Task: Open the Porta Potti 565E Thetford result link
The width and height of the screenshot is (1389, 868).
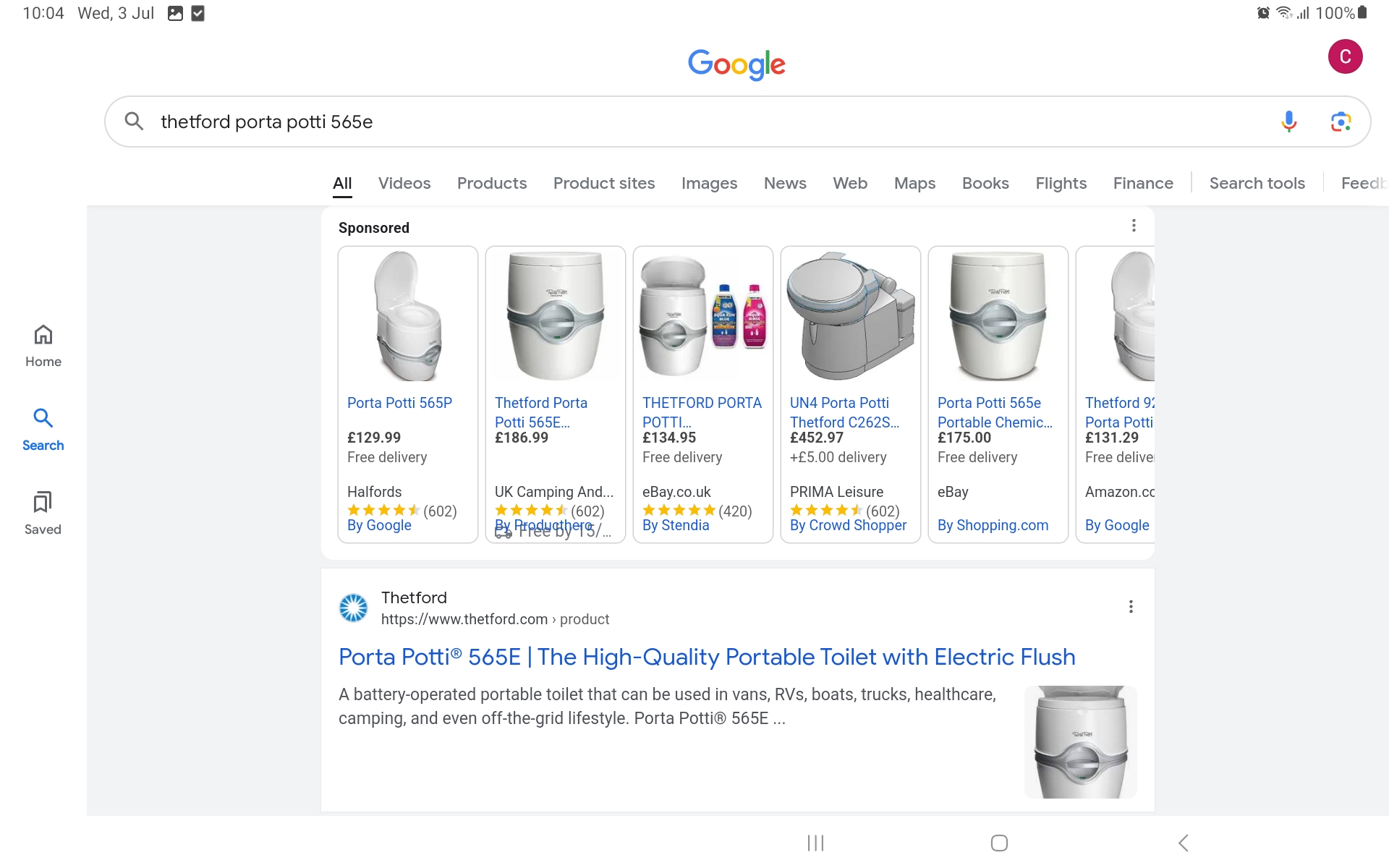Action: point(706,657)
